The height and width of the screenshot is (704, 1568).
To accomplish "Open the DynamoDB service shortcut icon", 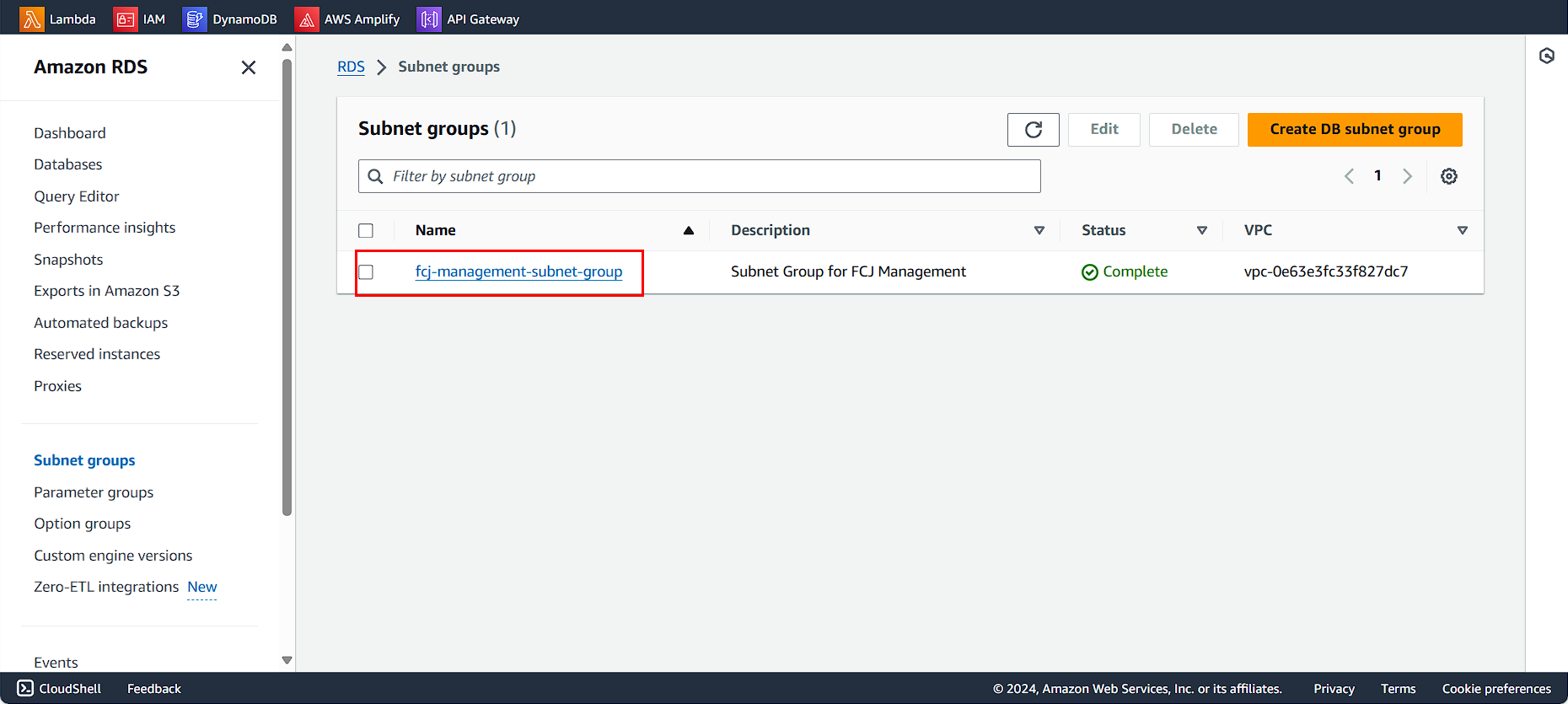I will [x=195, y=19].
